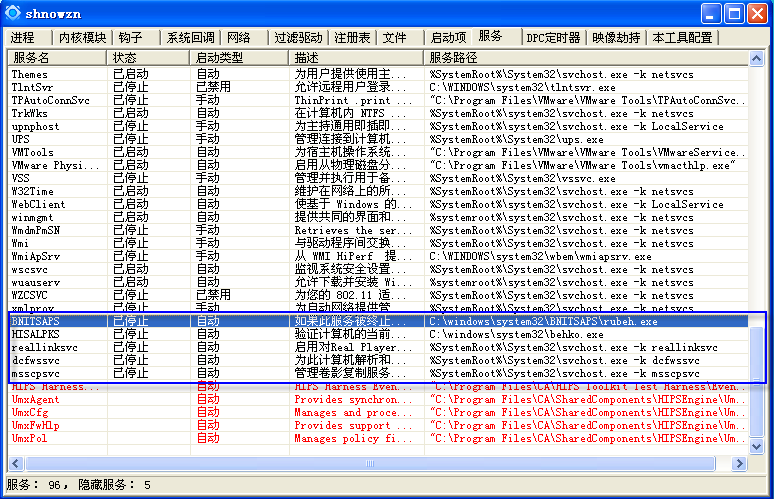This screenshot has height=499, width=774.
Task: Select the WmiApSrv service row
Action: pos(378,256)
